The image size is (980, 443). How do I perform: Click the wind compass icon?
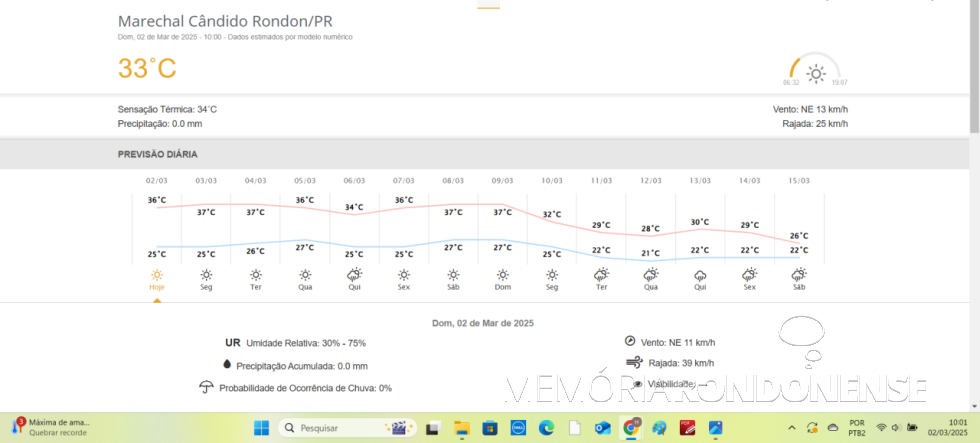[630, 341]
